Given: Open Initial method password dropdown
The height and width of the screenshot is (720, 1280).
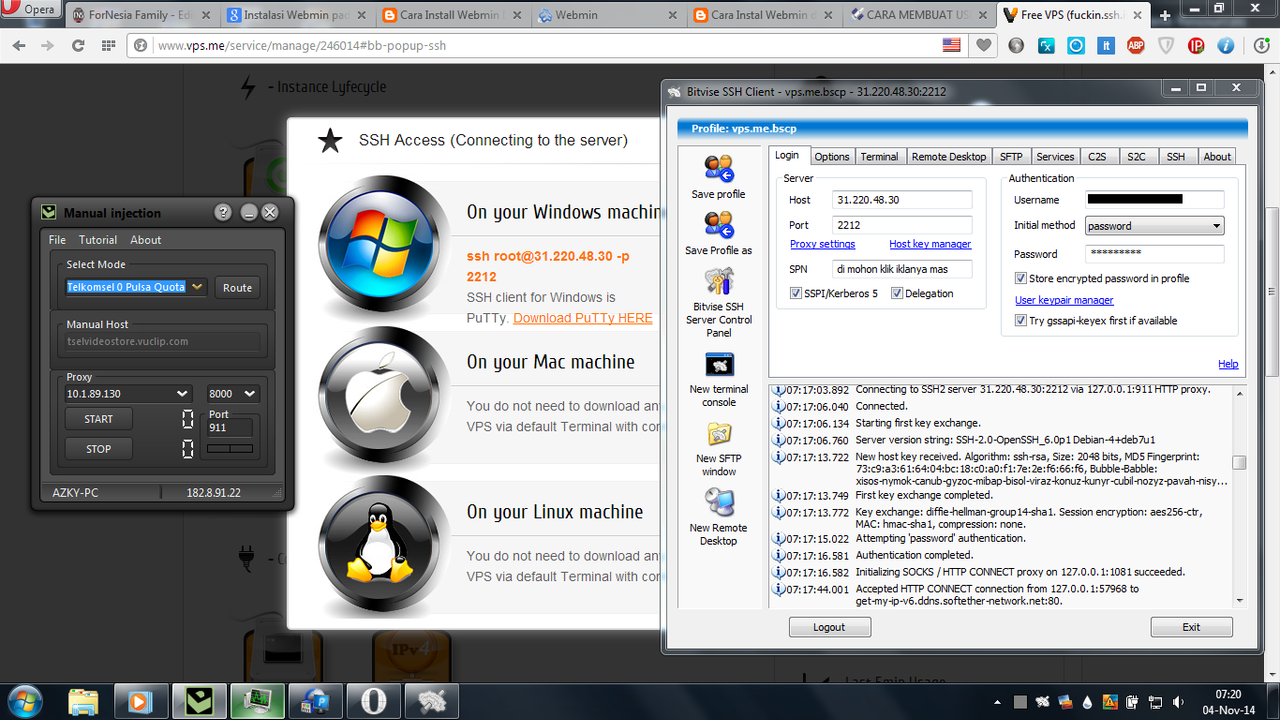Looking at the screenshot, I should tap(1155, 226).
